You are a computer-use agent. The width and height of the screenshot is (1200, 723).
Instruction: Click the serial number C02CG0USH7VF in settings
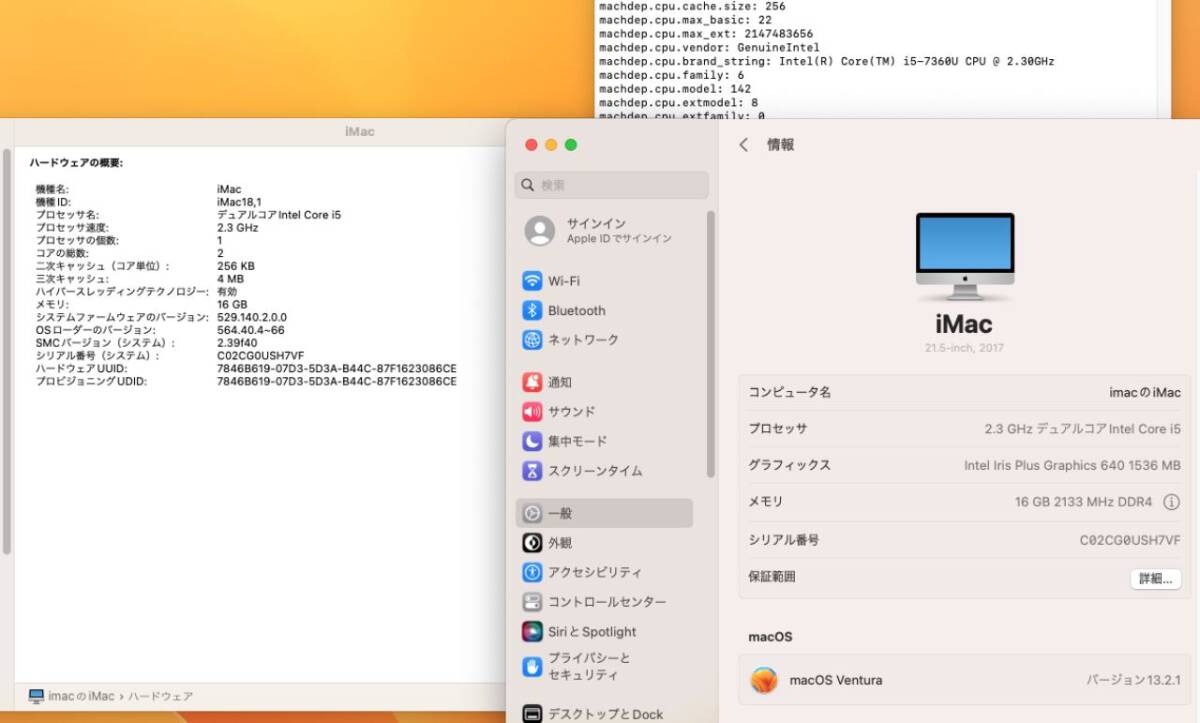click(1130, 540)
